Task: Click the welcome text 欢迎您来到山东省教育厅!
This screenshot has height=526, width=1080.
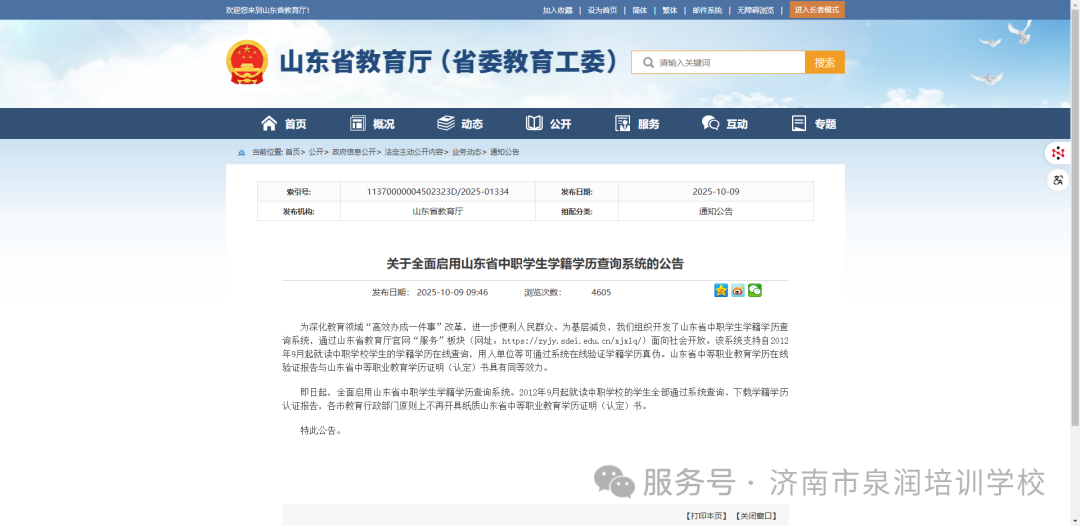Action: point(268,10)
